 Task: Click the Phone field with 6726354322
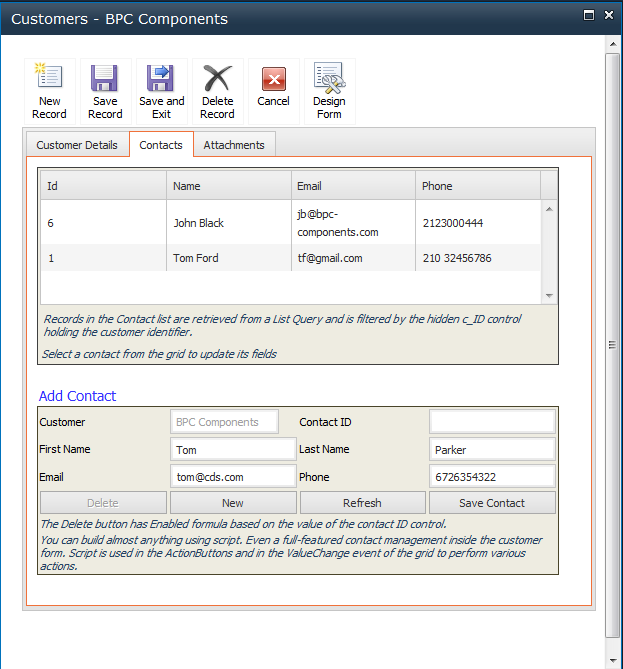click(x=492, y=477)
